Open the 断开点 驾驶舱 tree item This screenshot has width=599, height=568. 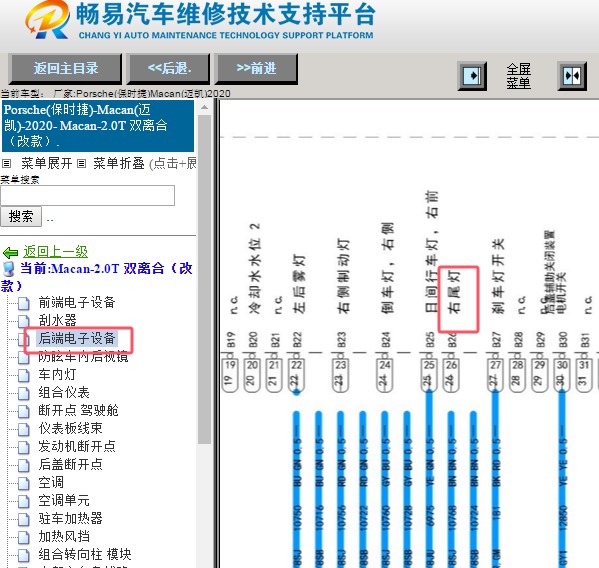click(x=78, y=410)
